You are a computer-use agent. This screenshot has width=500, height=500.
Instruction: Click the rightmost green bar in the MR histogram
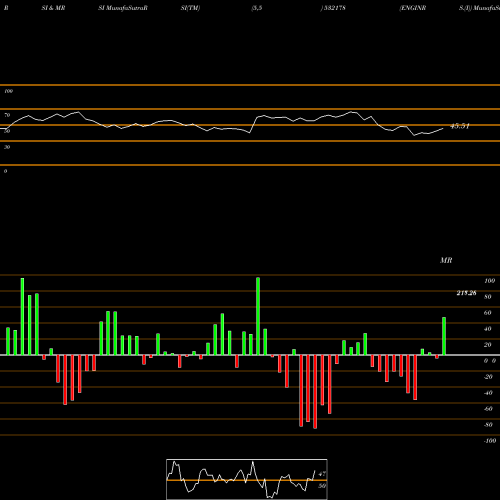pyautogui.click(x=444, y=336)
